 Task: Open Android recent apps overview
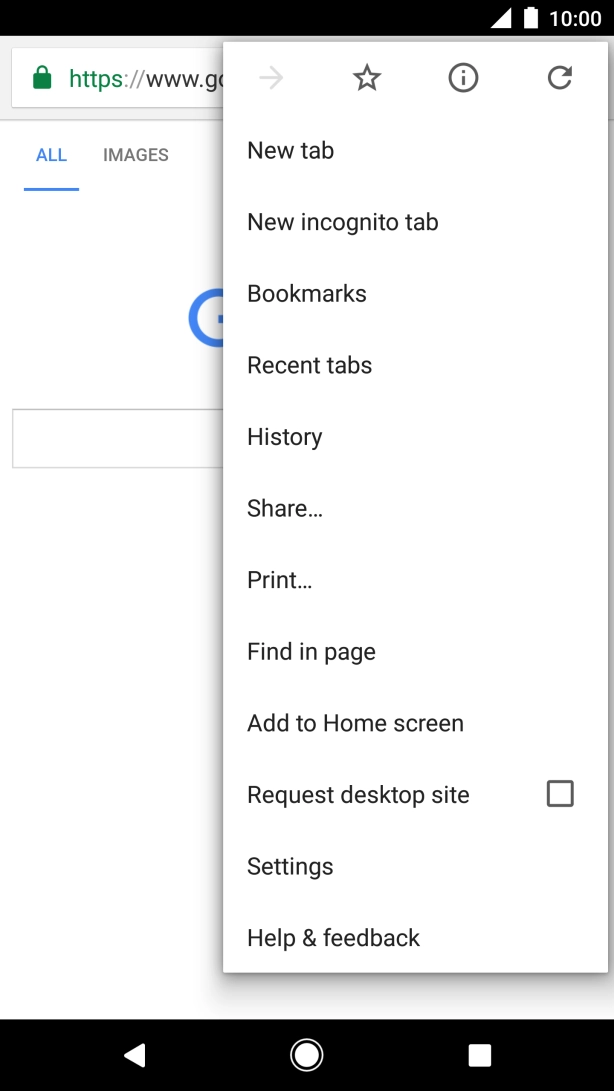(480, 1055)
